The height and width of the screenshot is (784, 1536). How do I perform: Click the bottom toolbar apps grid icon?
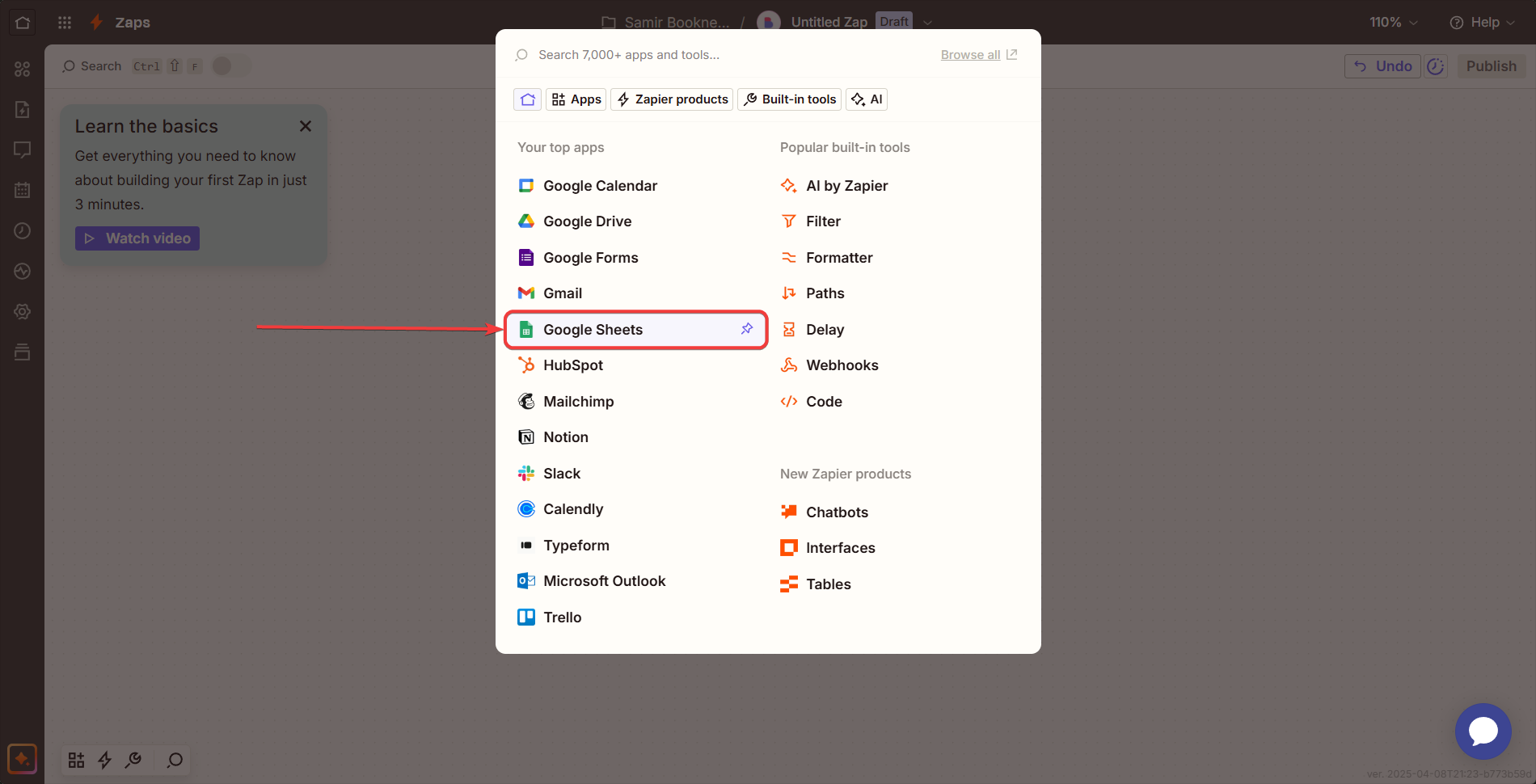point(76,760)
